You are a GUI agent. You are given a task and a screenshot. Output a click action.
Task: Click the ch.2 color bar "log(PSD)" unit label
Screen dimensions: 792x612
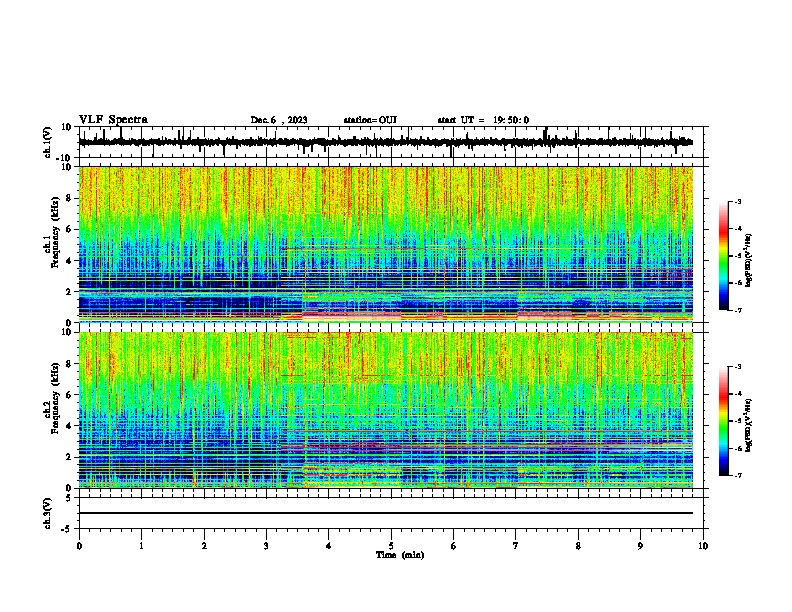[x=748, y=425]
